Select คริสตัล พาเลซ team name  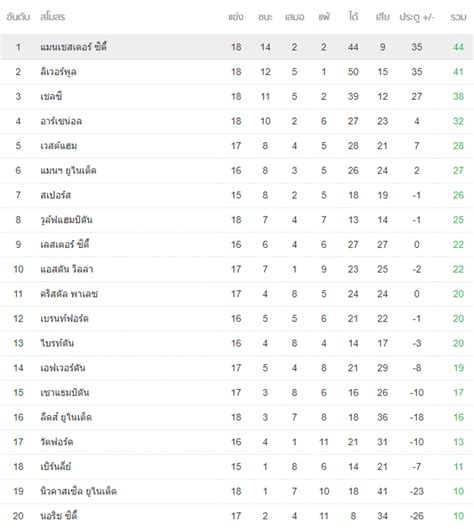[69, 294]
